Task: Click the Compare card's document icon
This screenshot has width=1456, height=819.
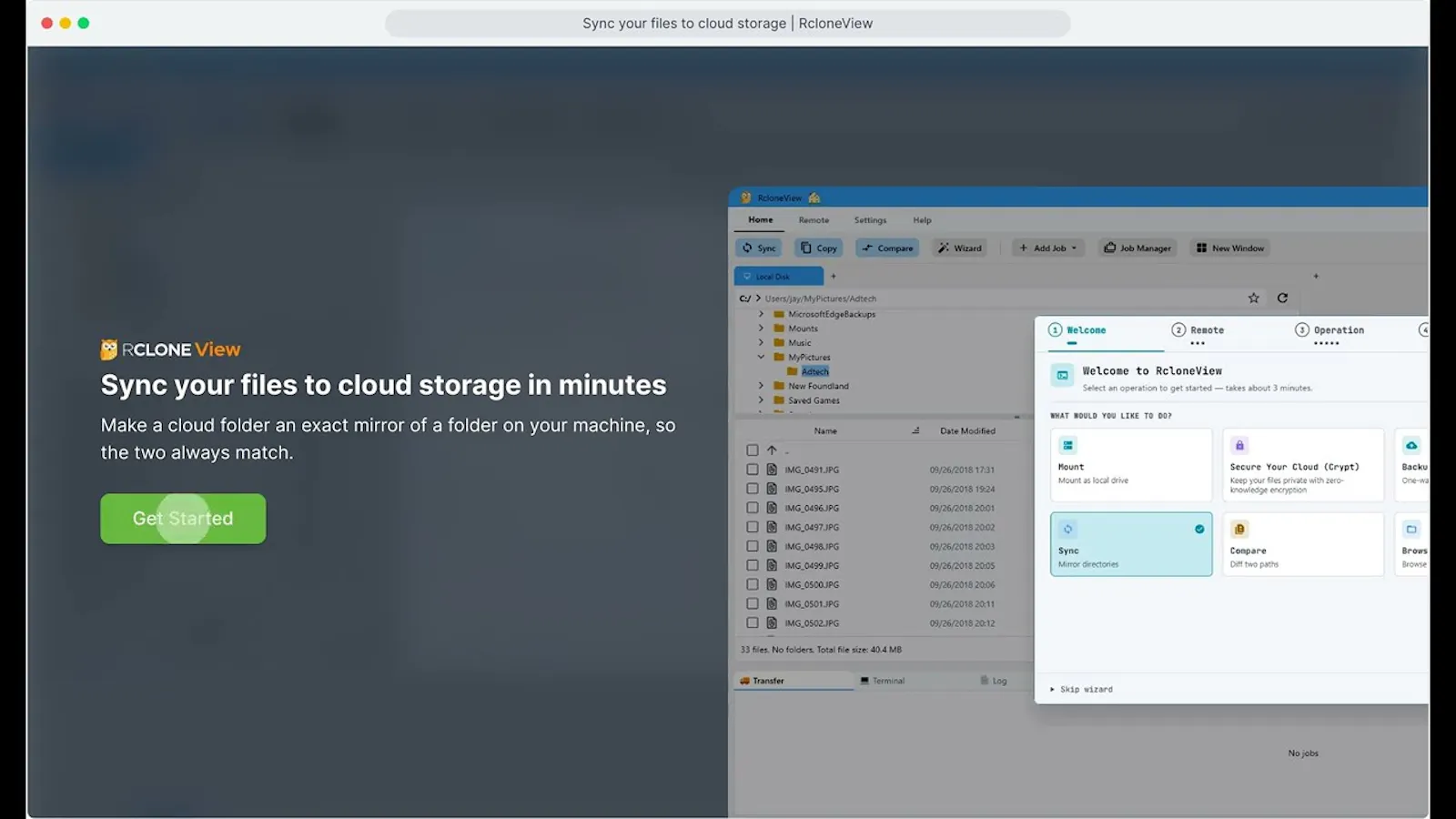Action: coord(1239,529)
